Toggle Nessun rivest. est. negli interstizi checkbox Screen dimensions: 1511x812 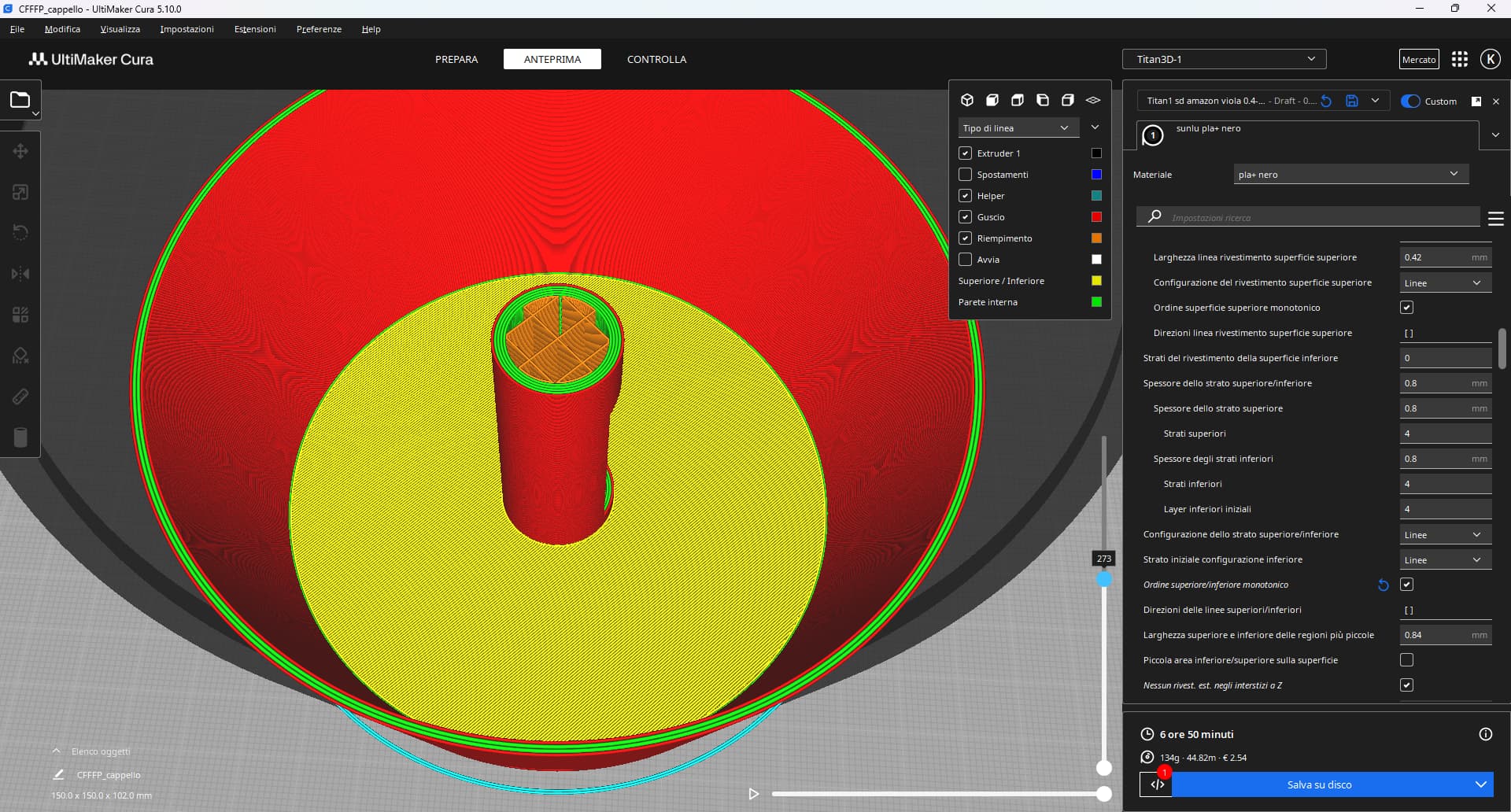(1407, 685)
